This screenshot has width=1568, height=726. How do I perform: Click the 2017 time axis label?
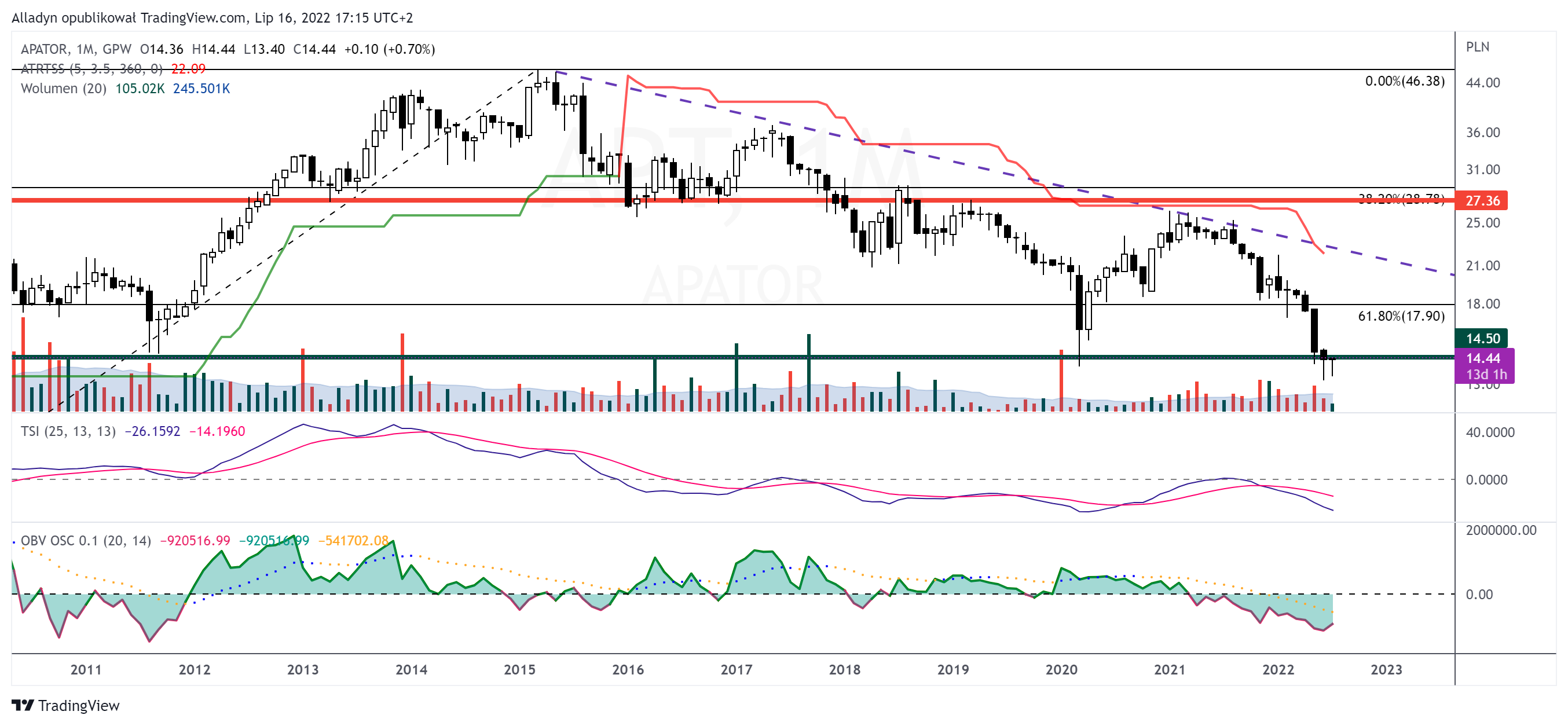click(x=736, y=669)
